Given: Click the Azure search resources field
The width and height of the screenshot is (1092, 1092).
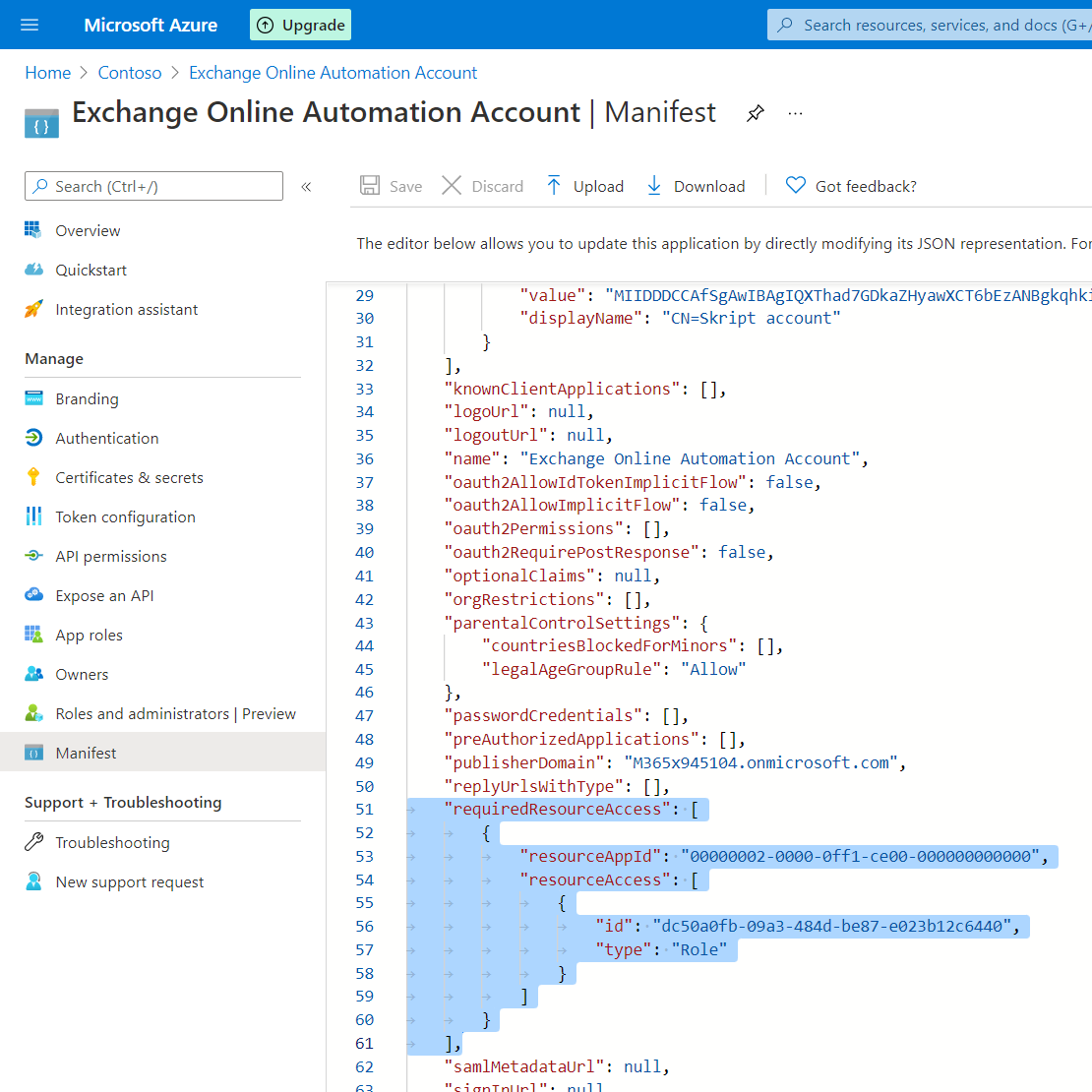Looking at the screenshot, I should click(930, 25).
